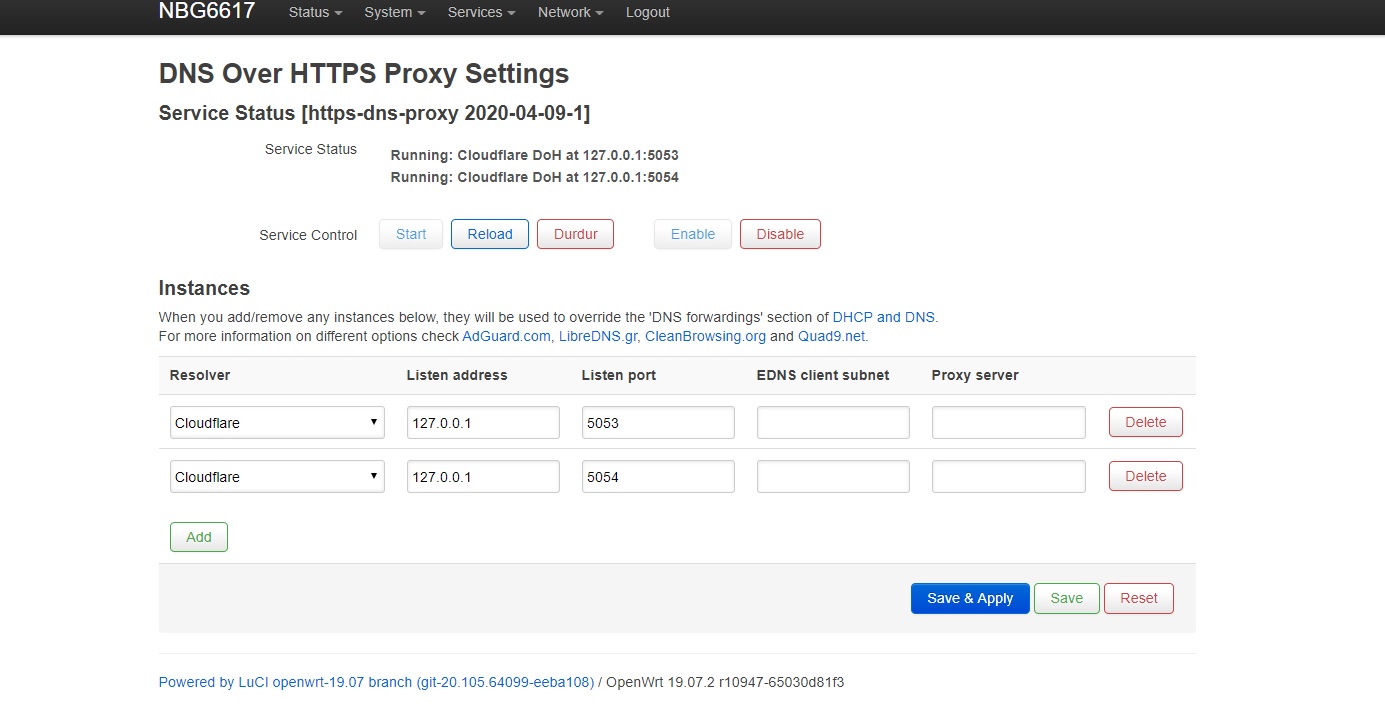Focus EDNS client subnet field in 5054 row
The height and width of the screenshot is (718, 1385).
tap(833, 476)
